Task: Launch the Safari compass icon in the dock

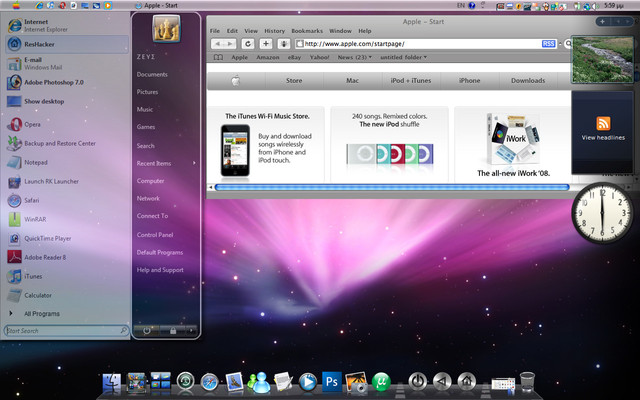Action: pyautogui.click(x=209, y=381)
